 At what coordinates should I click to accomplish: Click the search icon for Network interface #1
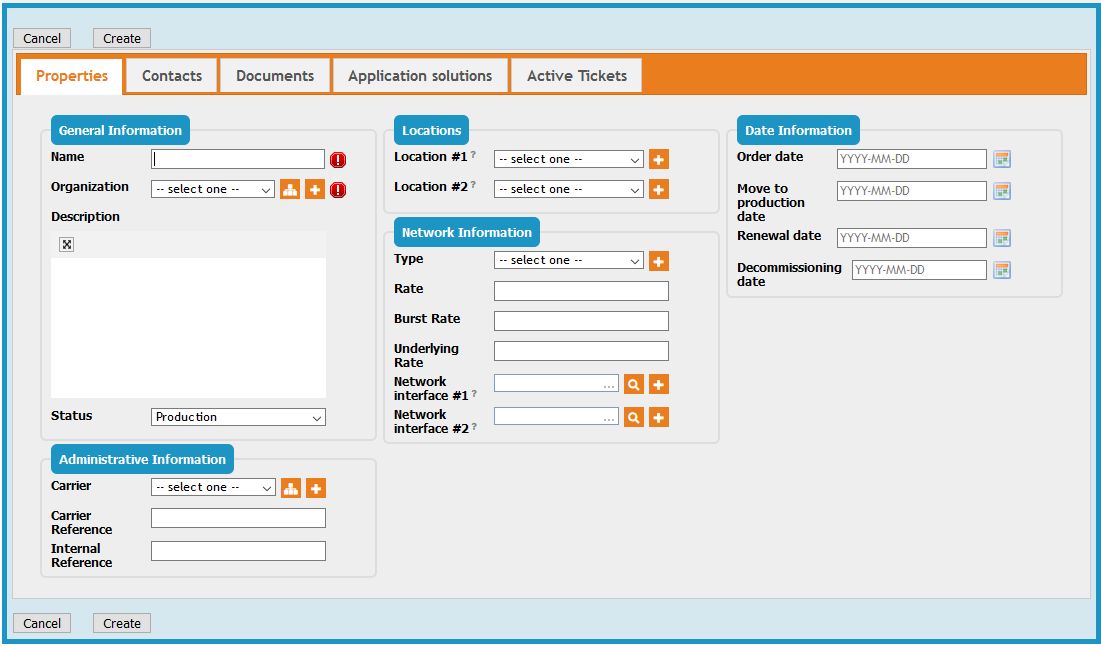[x=634, y=384]
